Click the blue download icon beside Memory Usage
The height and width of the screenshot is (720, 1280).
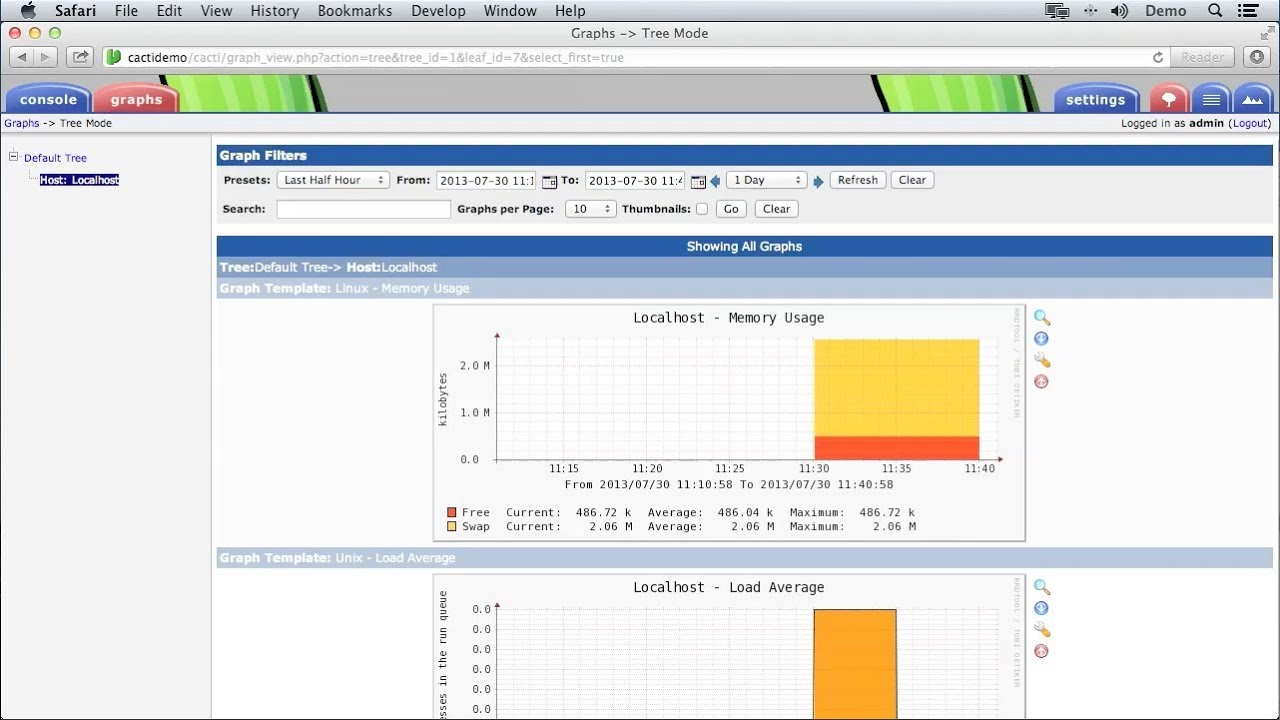[x=1041, y=339]
